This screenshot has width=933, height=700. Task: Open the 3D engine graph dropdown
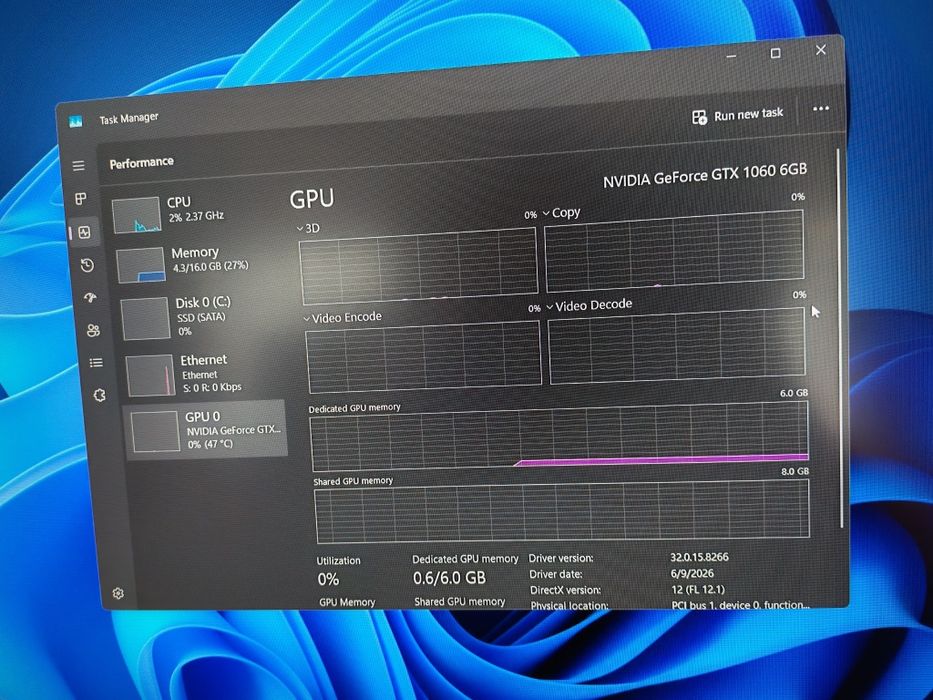pyautogui.click(x=300, y=229)
